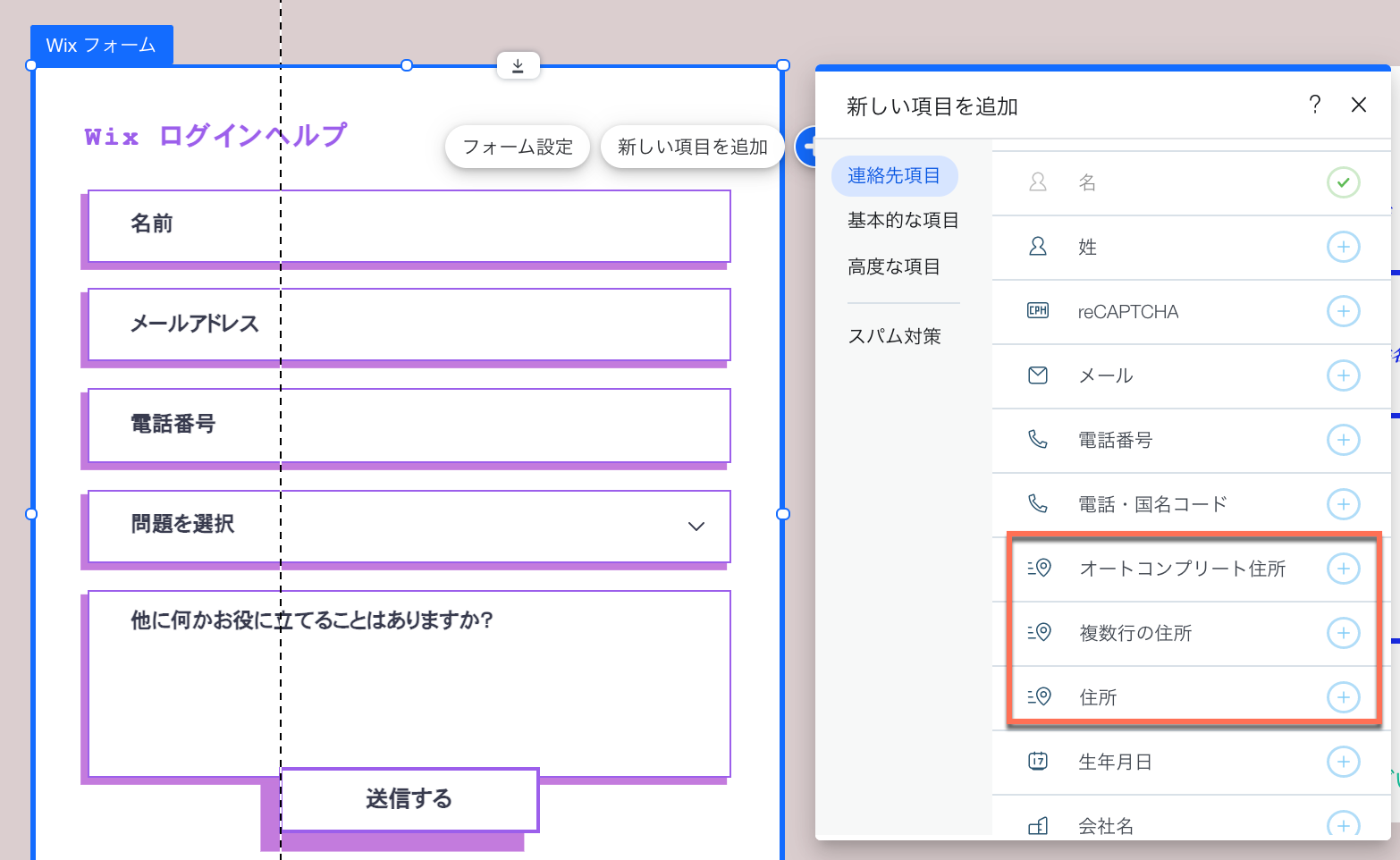The image size is (1400, 860).
Task: Add the 生年月日 field via plus icon
Action: [x=1343, y=762]
